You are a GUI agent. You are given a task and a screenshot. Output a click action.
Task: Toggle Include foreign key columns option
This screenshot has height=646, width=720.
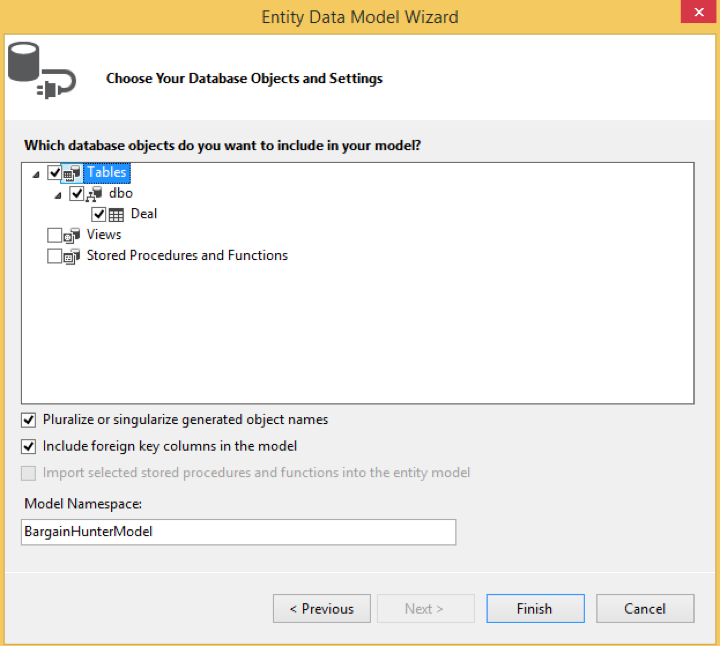click(28, 446)
